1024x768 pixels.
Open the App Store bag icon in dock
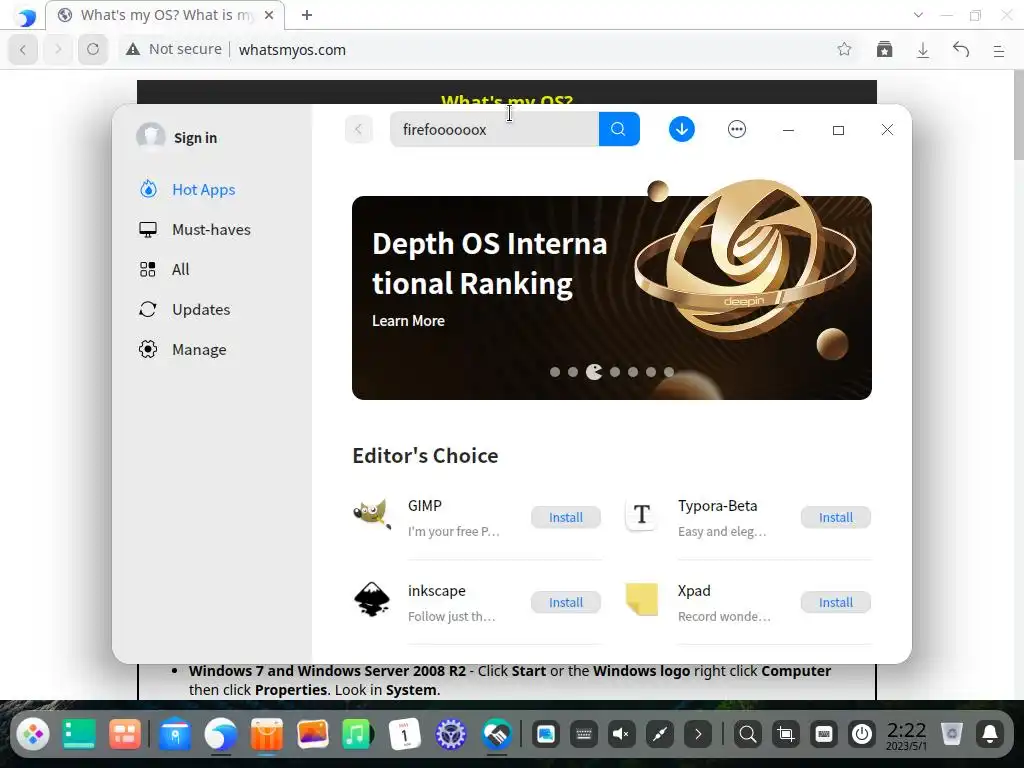[266, 735]
